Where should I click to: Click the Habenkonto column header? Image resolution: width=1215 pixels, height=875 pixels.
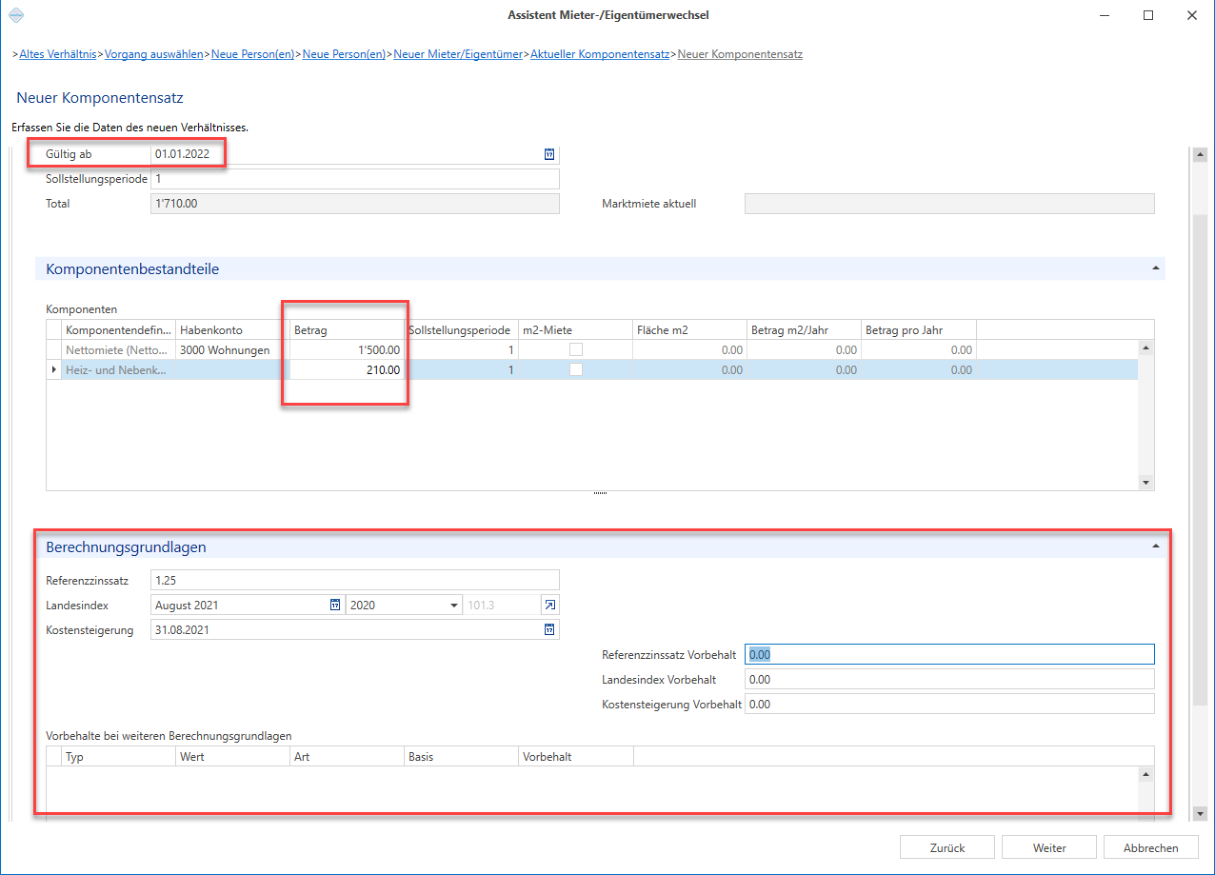pos(232,330)
